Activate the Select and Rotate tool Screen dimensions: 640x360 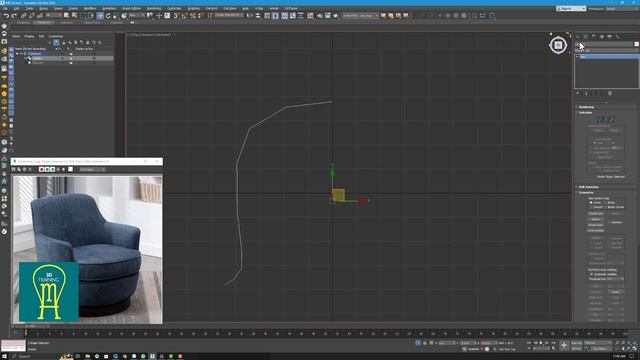click(x=108, y=16)
